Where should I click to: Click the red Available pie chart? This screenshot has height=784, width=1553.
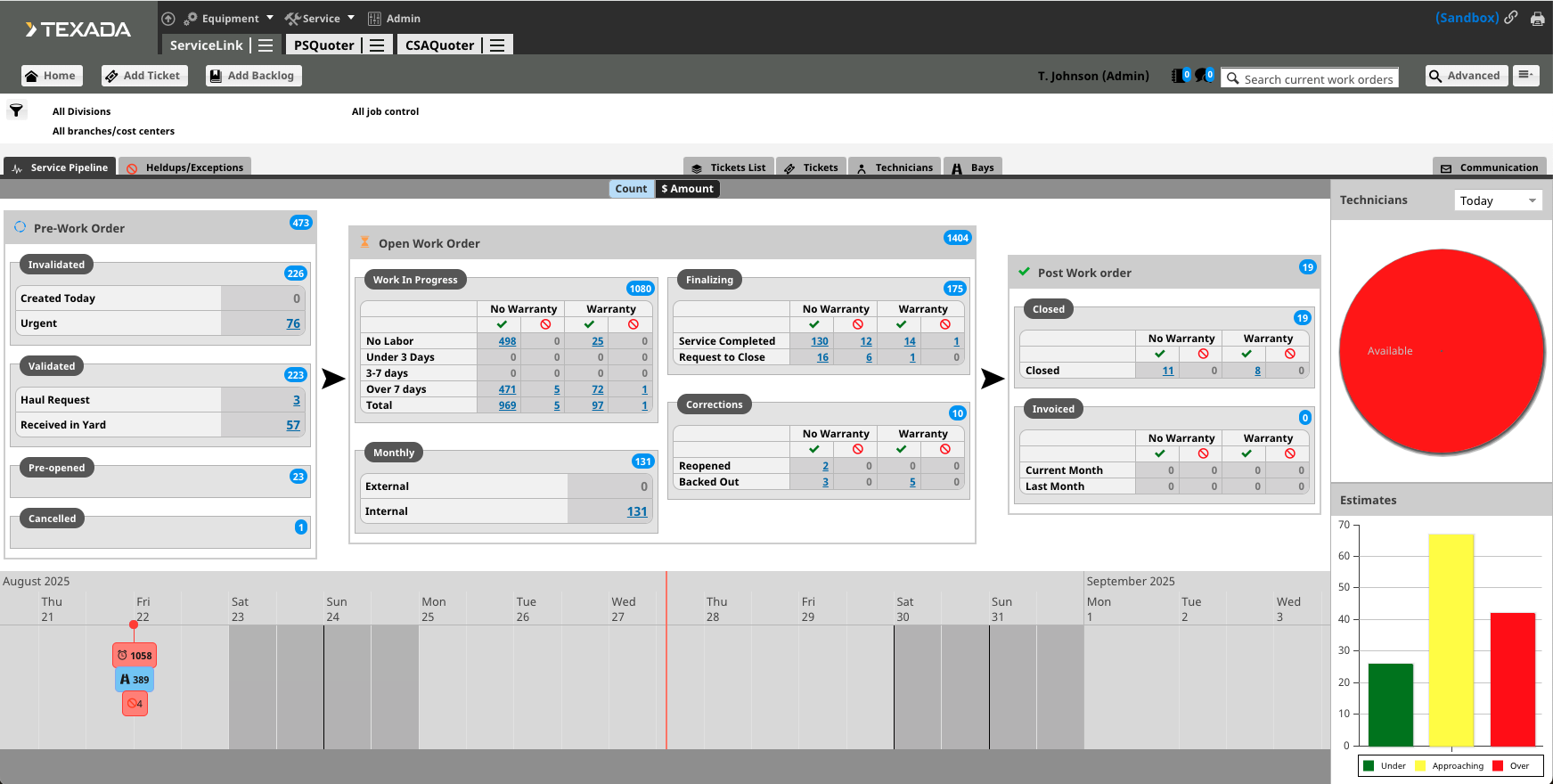(x=1441, y=351)
